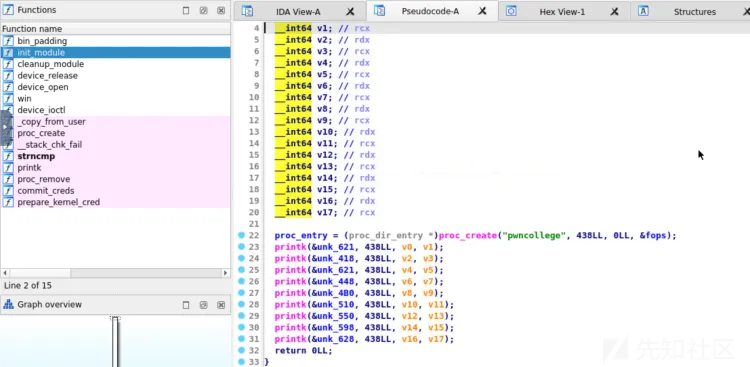Float the Functions panel window
The image size is (750, 367).
coord(203,11)
